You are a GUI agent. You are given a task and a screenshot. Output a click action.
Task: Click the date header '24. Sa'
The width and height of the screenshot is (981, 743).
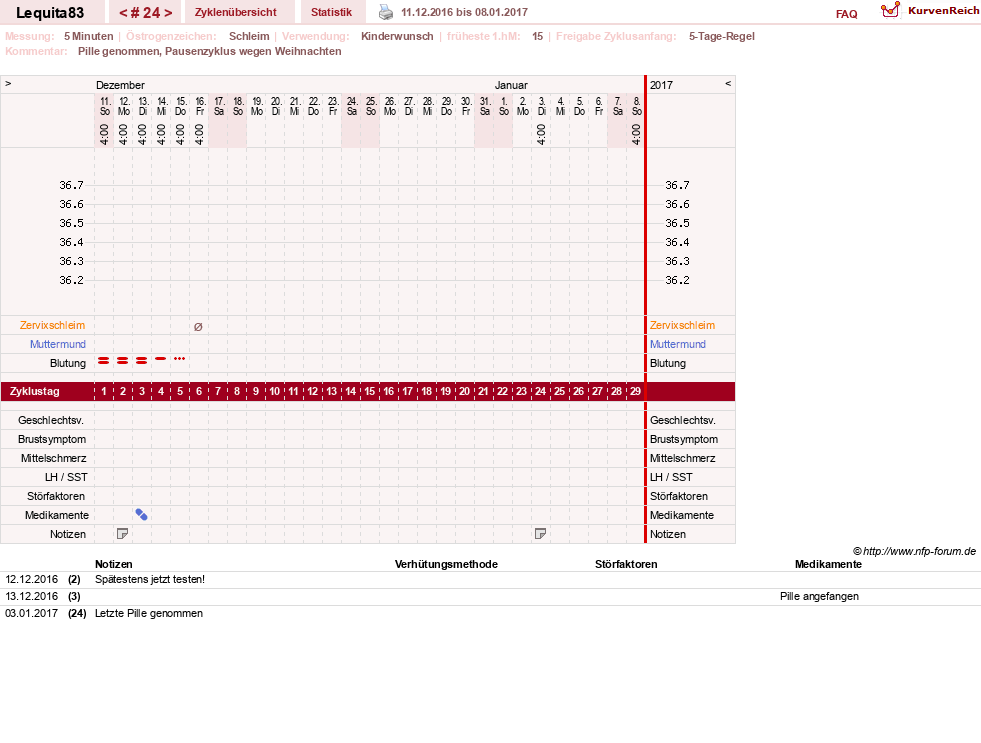click(x=352, y=106)
